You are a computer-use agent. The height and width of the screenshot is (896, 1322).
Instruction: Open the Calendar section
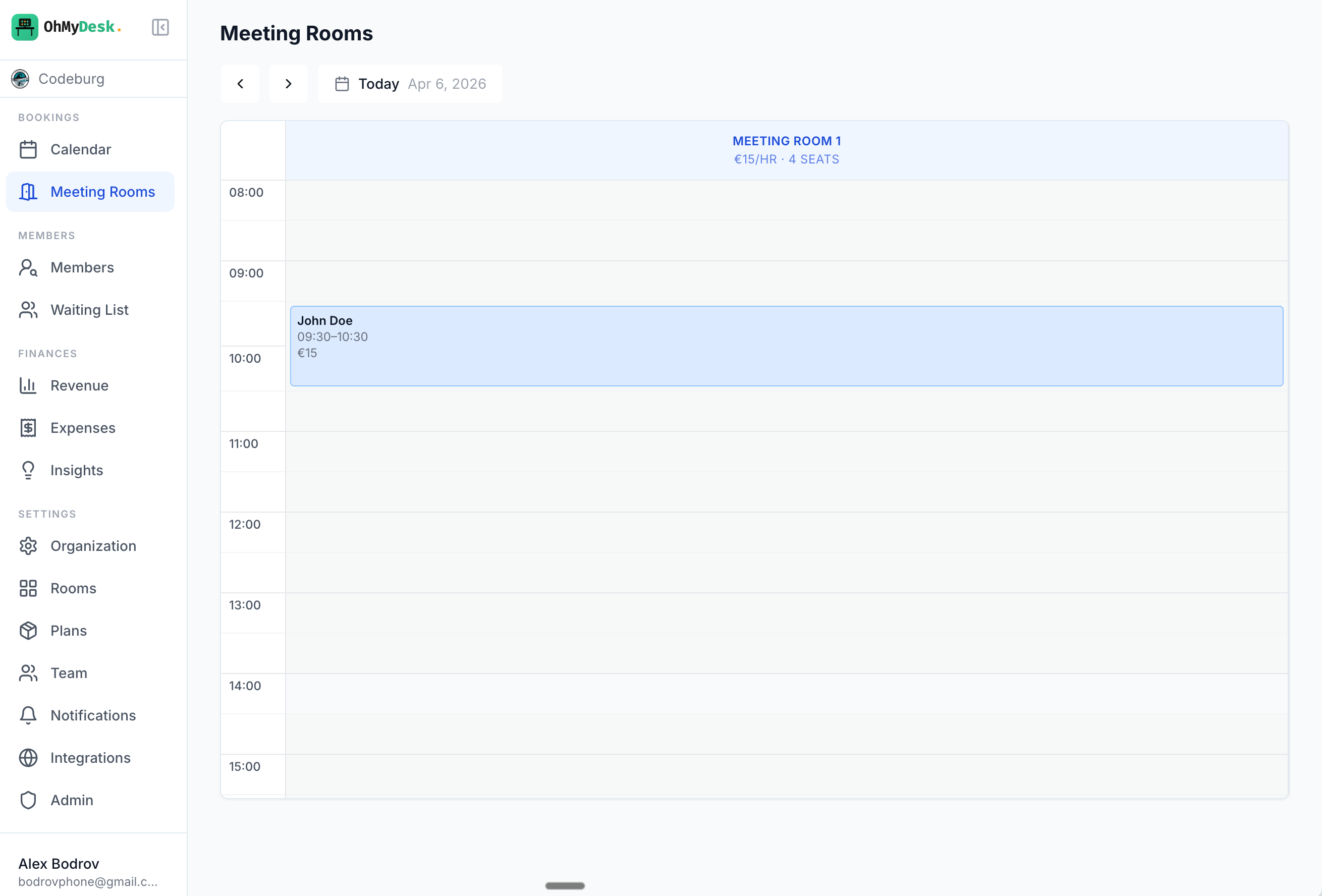(x=80, y=149)
